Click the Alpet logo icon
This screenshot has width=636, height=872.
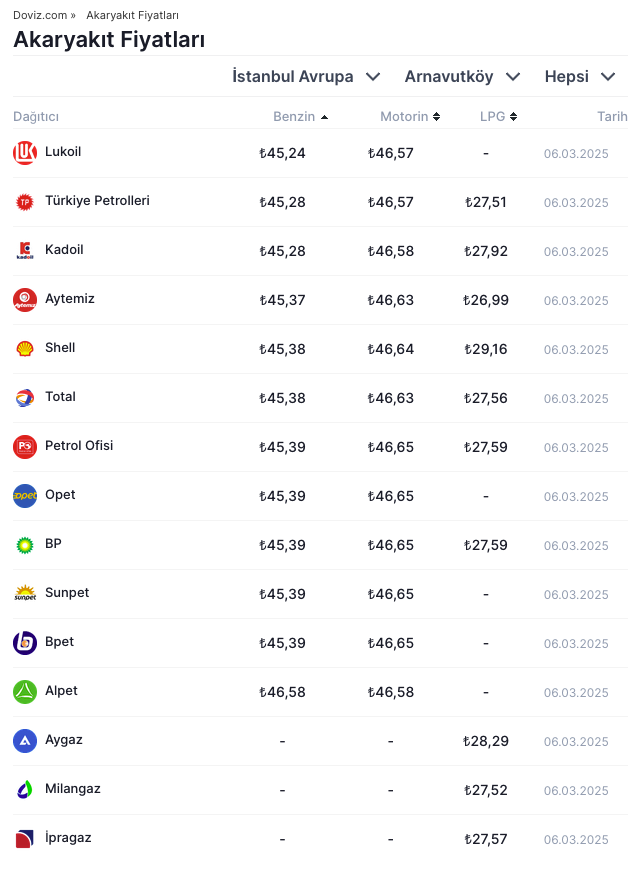point(25,692)
